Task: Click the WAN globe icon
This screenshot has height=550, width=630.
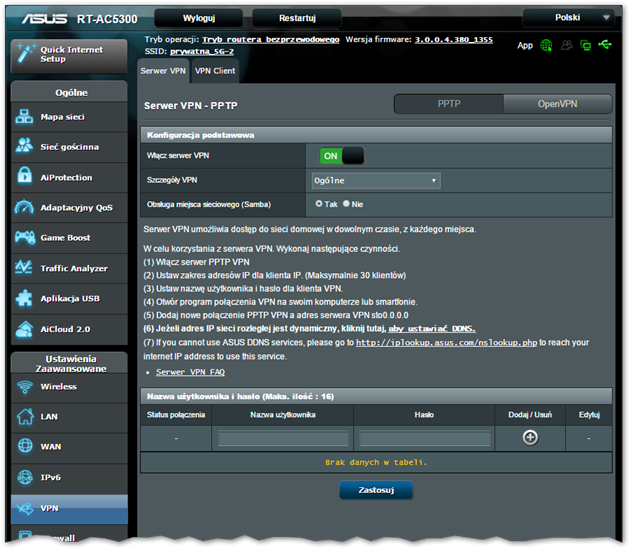Action: (x=25, y=446)
